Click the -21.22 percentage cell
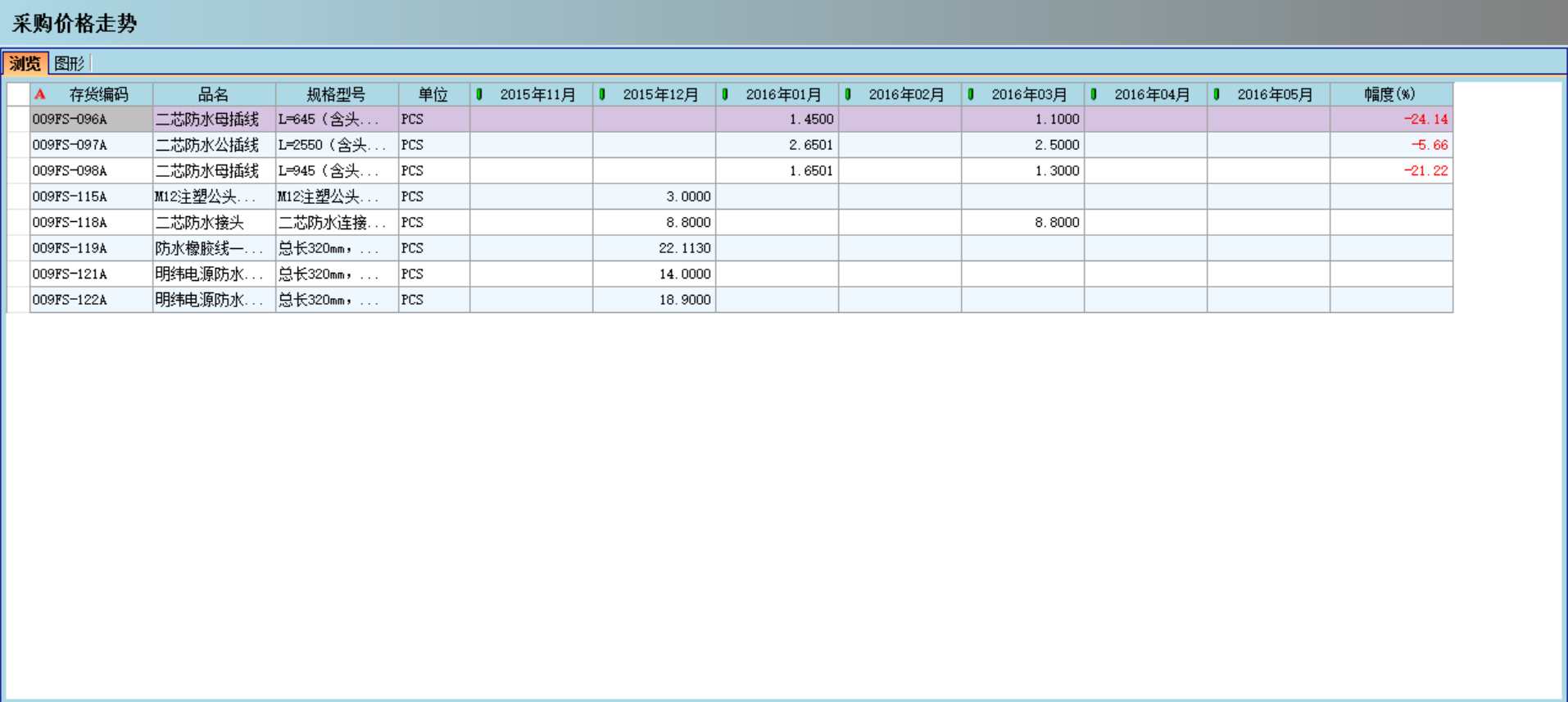This screenshot has width=1568, height=702. (1391, 170)
